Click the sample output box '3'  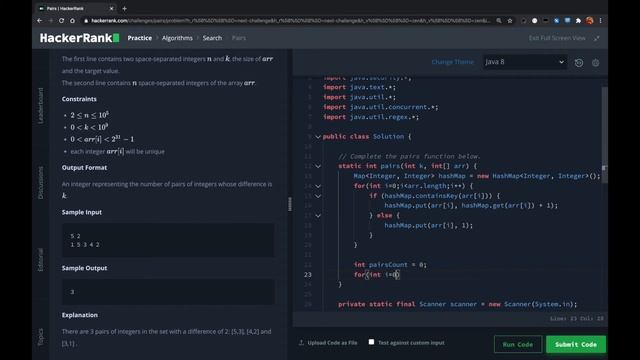point(168,292)
